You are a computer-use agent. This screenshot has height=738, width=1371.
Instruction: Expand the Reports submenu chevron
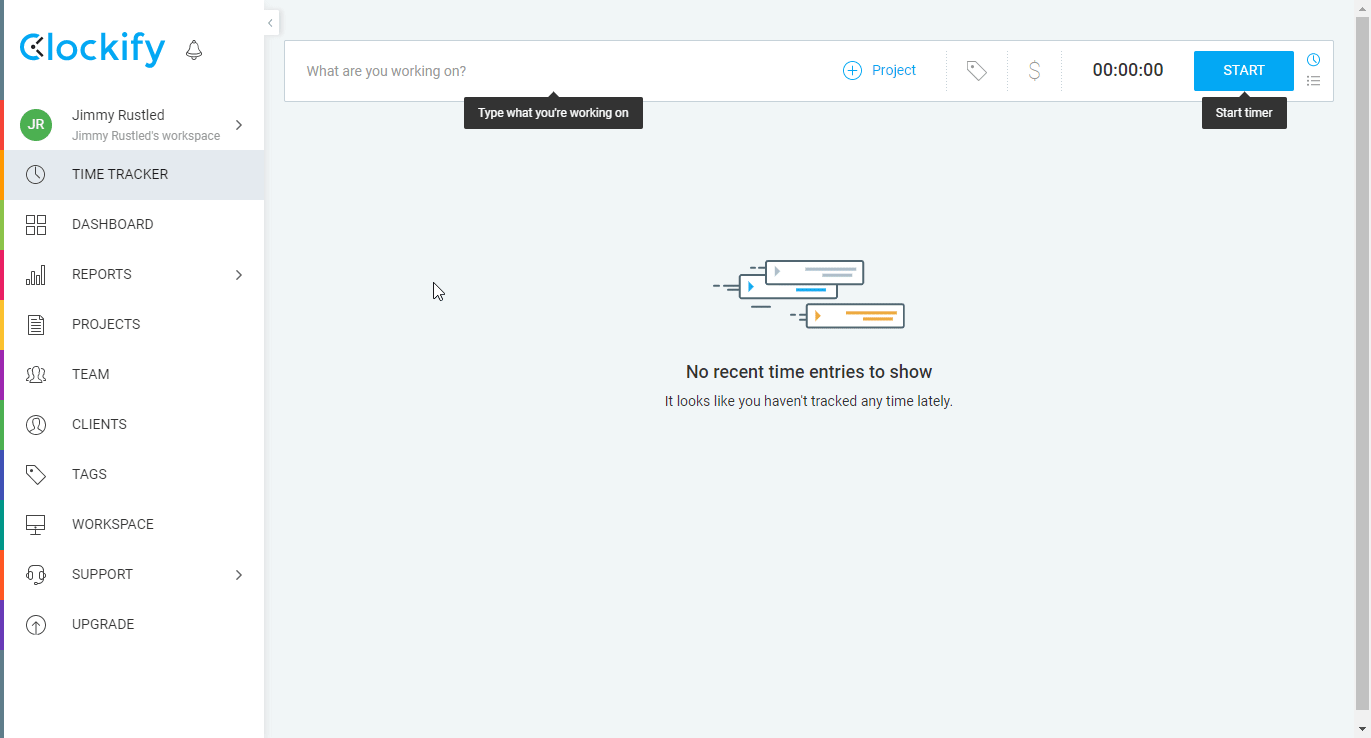pos(239,275)
